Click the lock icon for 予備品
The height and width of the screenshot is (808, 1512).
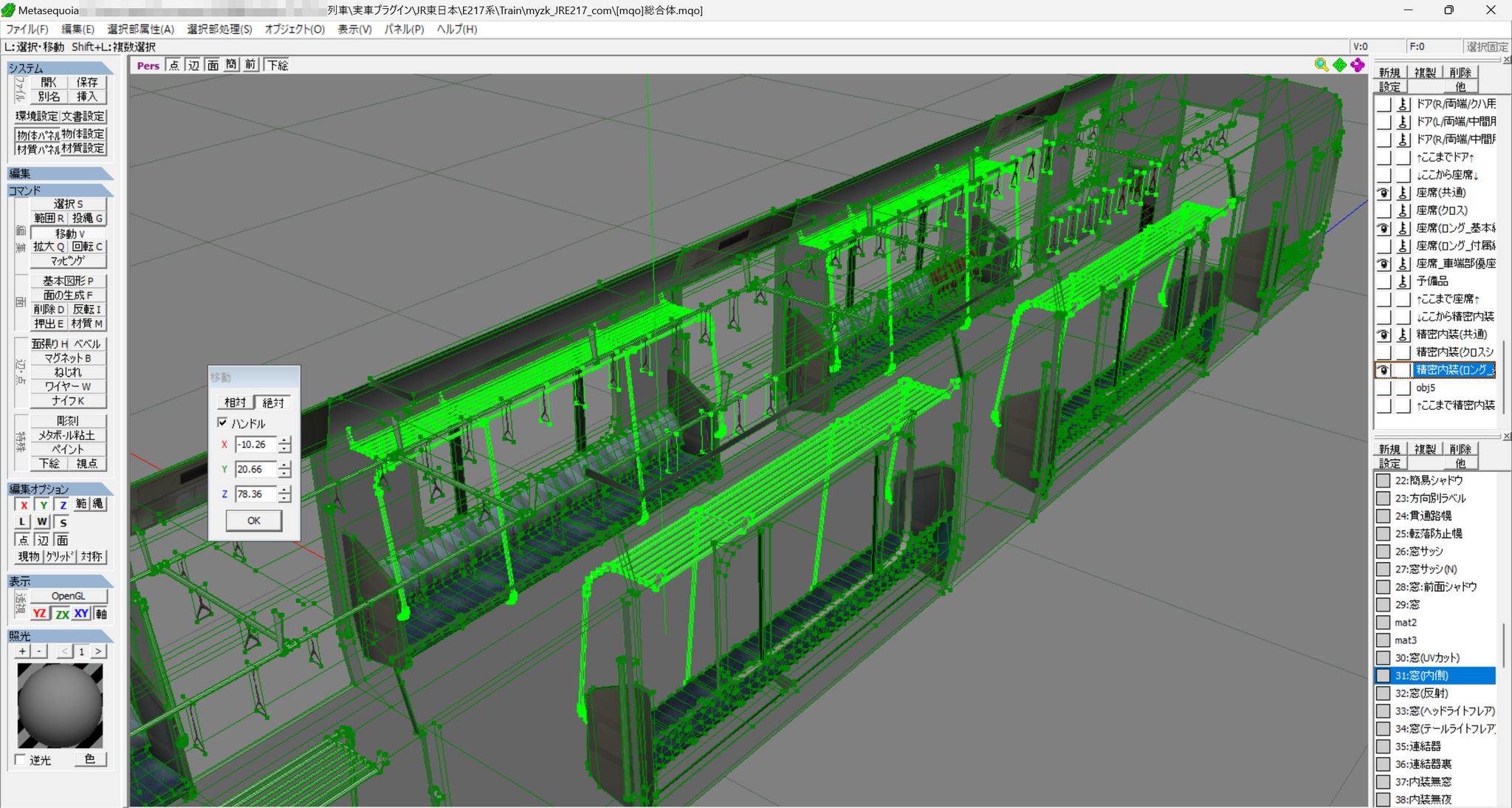click(1403, 281)
